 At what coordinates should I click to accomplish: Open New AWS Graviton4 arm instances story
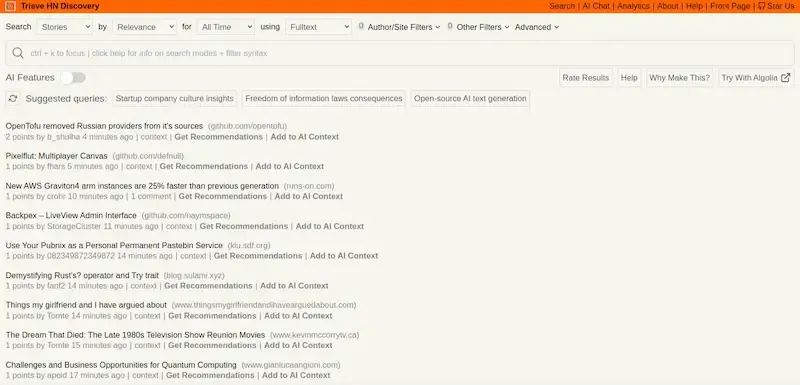coord(142,186)
